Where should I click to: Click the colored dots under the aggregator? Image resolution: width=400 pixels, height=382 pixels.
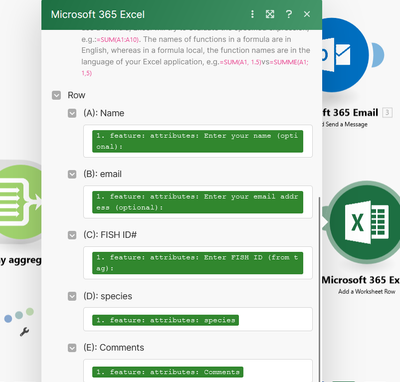coord(19,315)
